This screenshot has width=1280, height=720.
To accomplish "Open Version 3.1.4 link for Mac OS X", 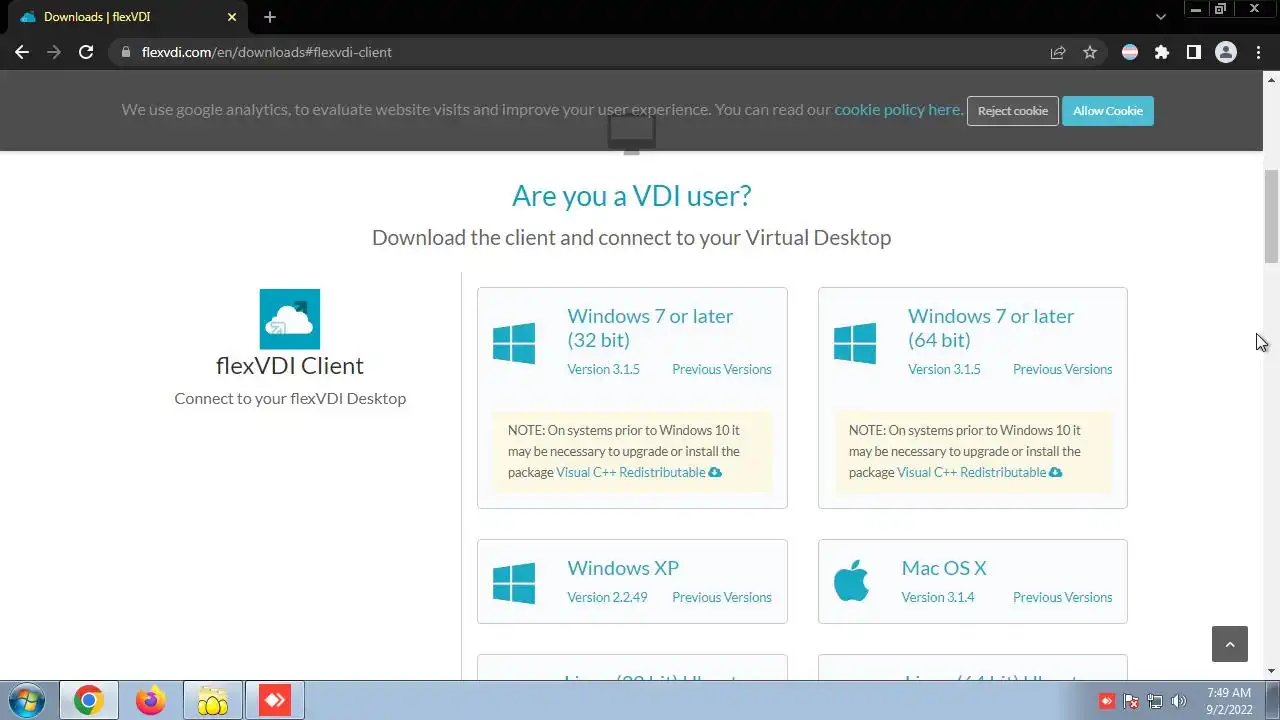I will click(x=938, y=597).
